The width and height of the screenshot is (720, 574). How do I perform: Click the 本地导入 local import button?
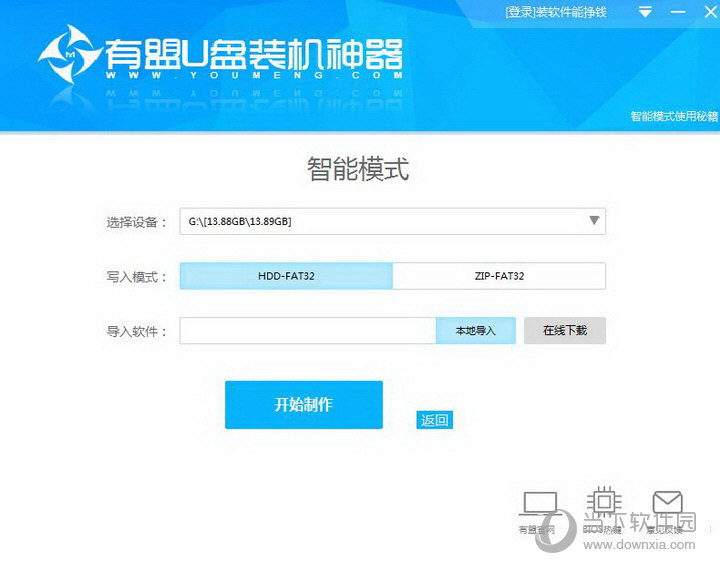[476, 331]
